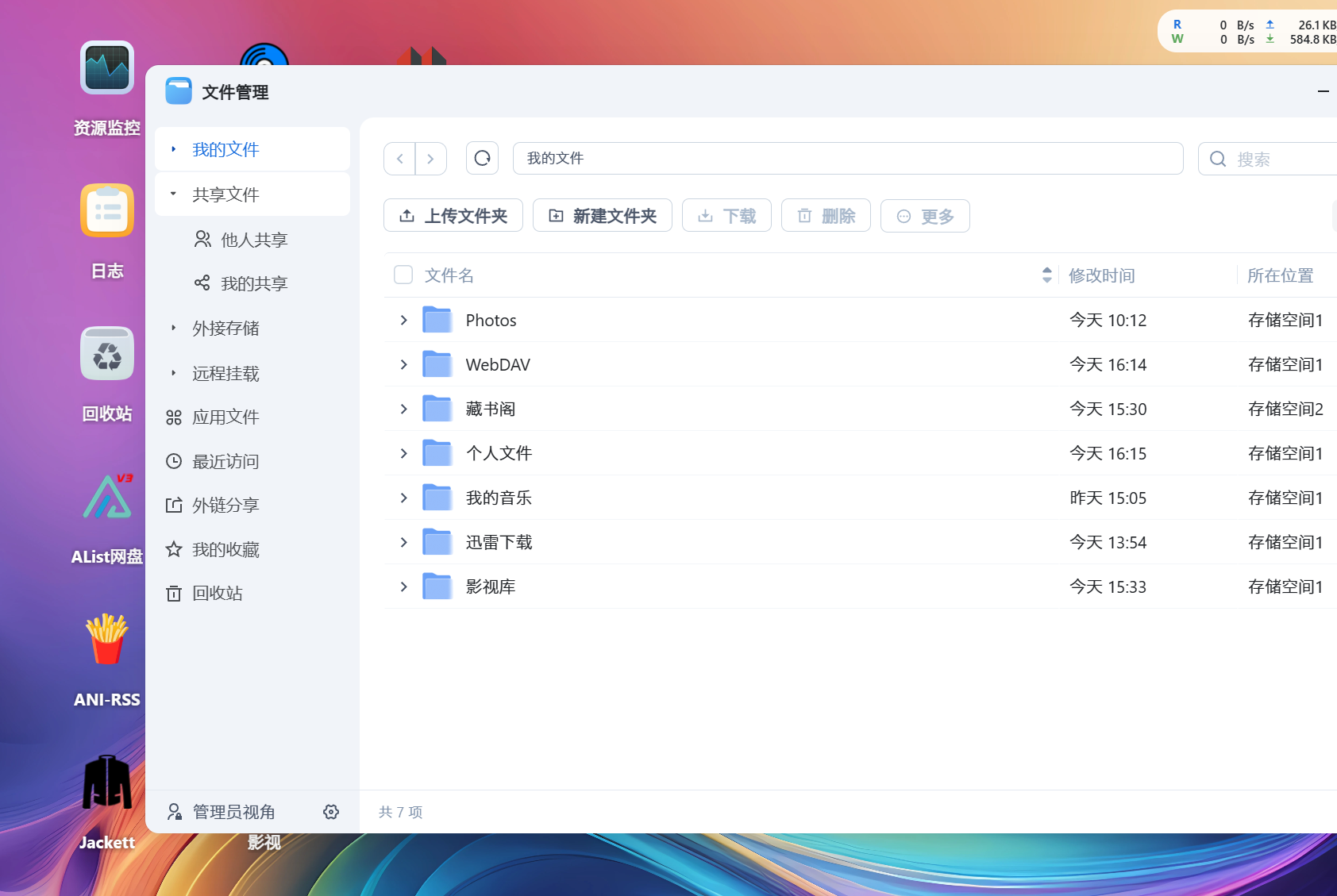The height and width of the screenshot is (896, 1337).
Task: Collapse the 共享文件 sidebar section
Action: point(173,194)
